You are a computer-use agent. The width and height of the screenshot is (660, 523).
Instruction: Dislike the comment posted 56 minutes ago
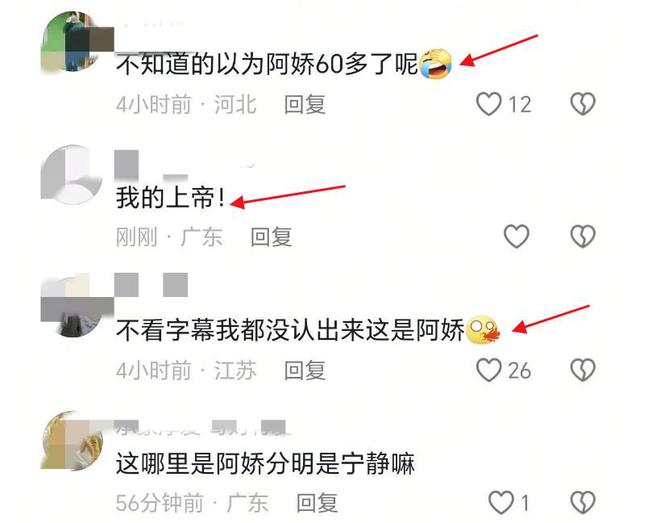pyautogui.click(x=583, y=502)
